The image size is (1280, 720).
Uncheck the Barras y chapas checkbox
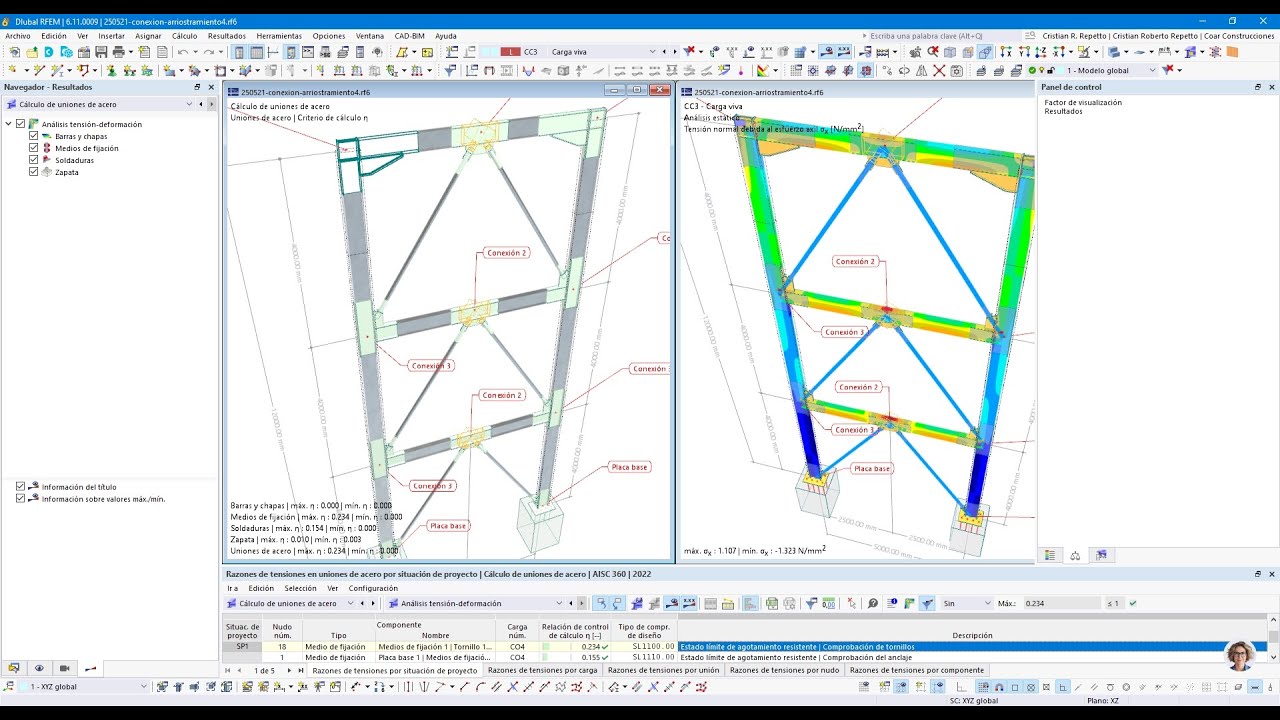coord(34,136)
